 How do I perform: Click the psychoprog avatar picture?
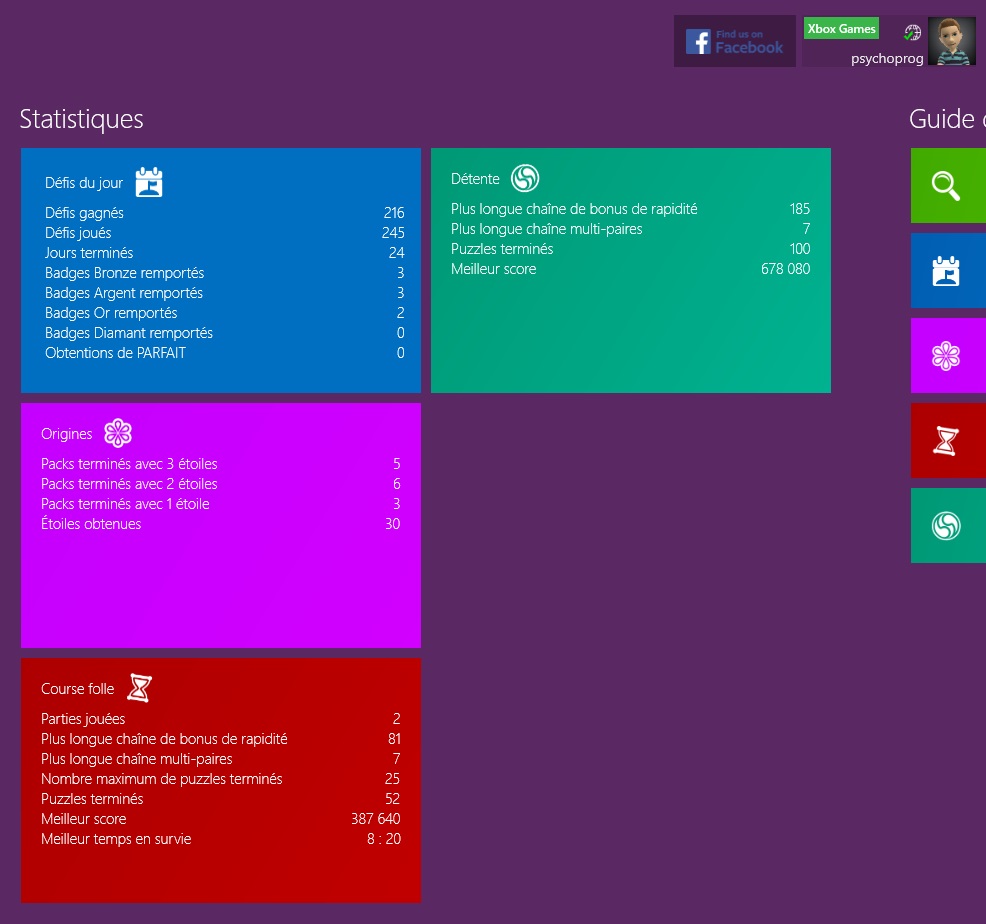pos(951,41)
